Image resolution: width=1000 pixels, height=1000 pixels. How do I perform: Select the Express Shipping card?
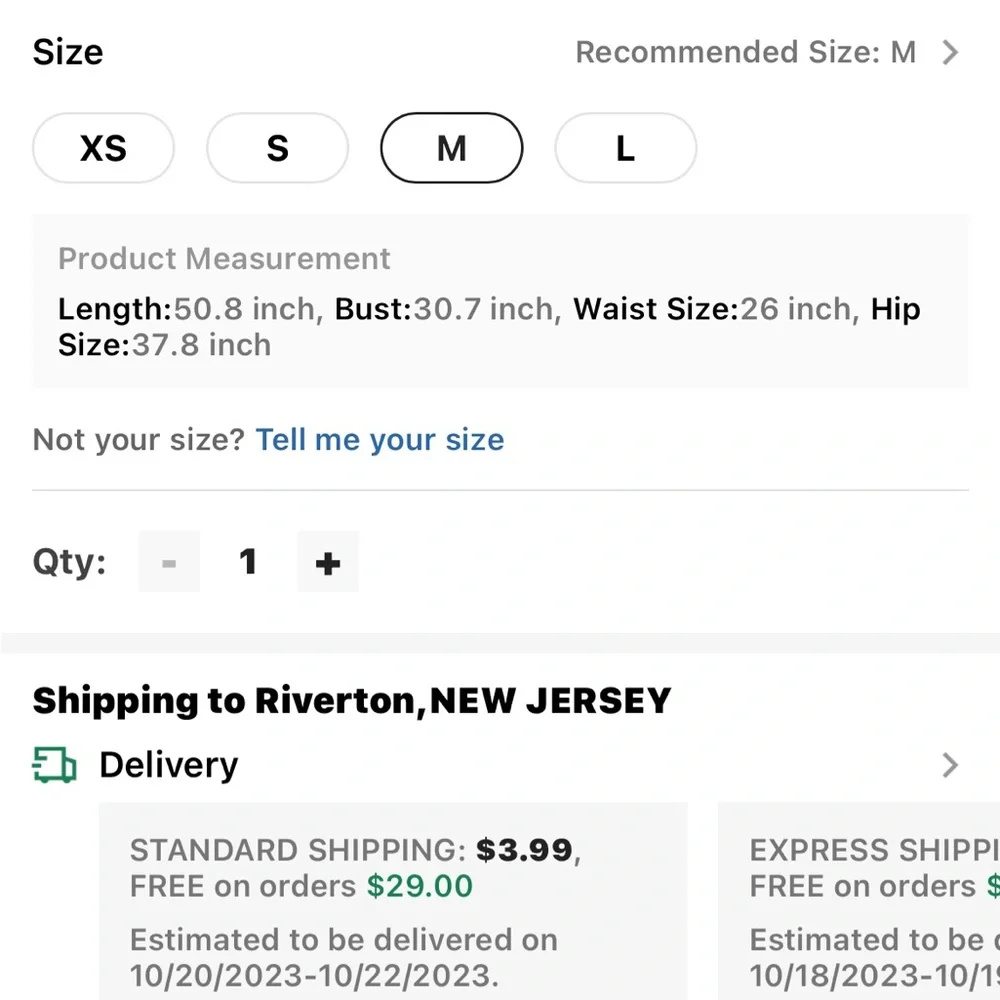[x=860, y=900]
